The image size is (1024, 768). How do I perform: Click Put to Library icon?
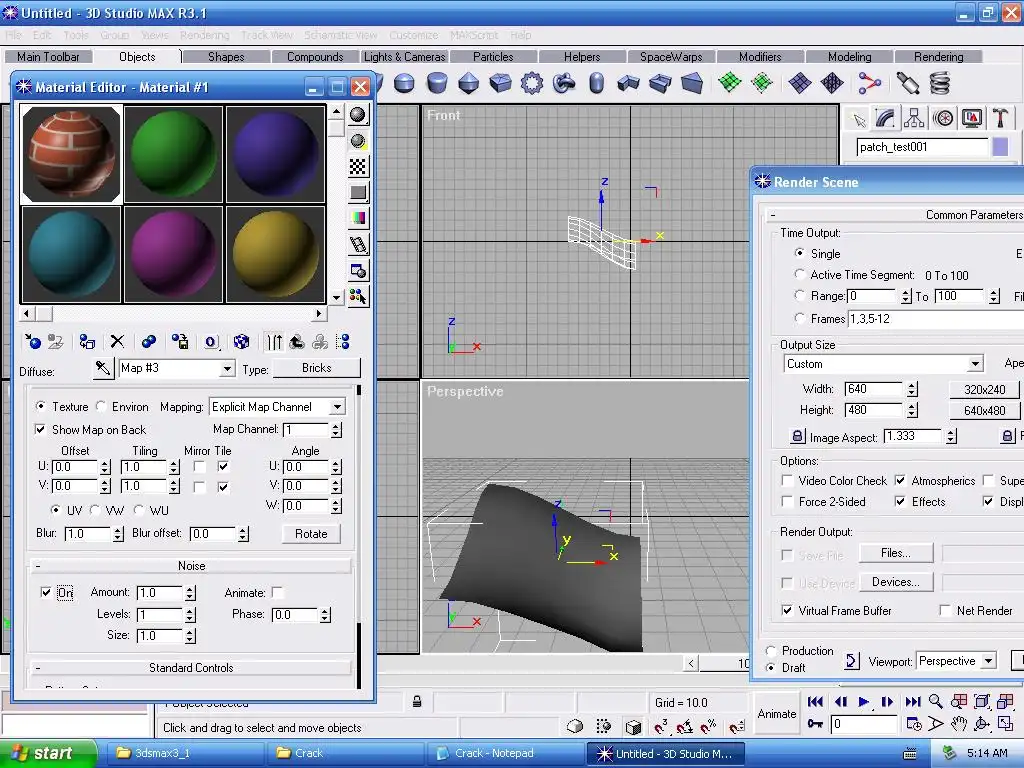click(180, 342)
